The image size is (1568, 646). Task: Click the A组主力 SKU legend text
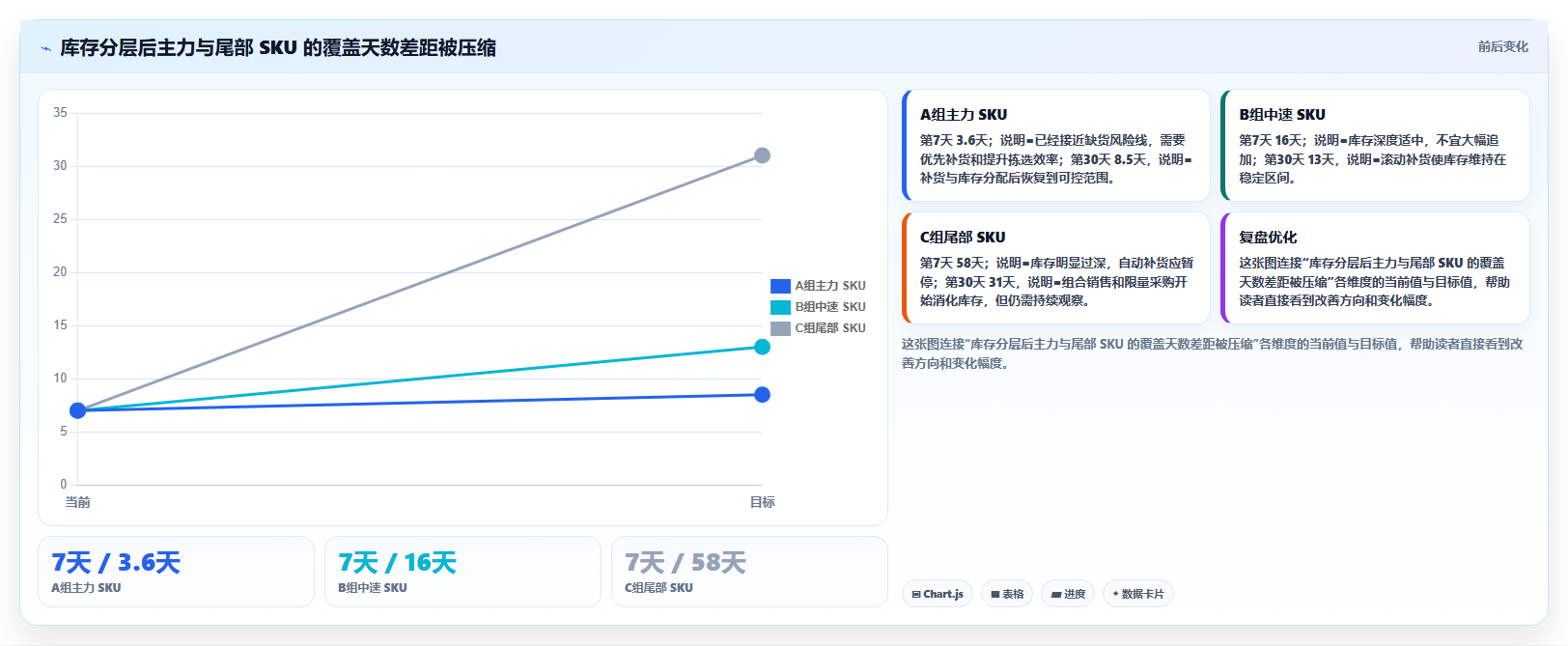pos(830,286)
